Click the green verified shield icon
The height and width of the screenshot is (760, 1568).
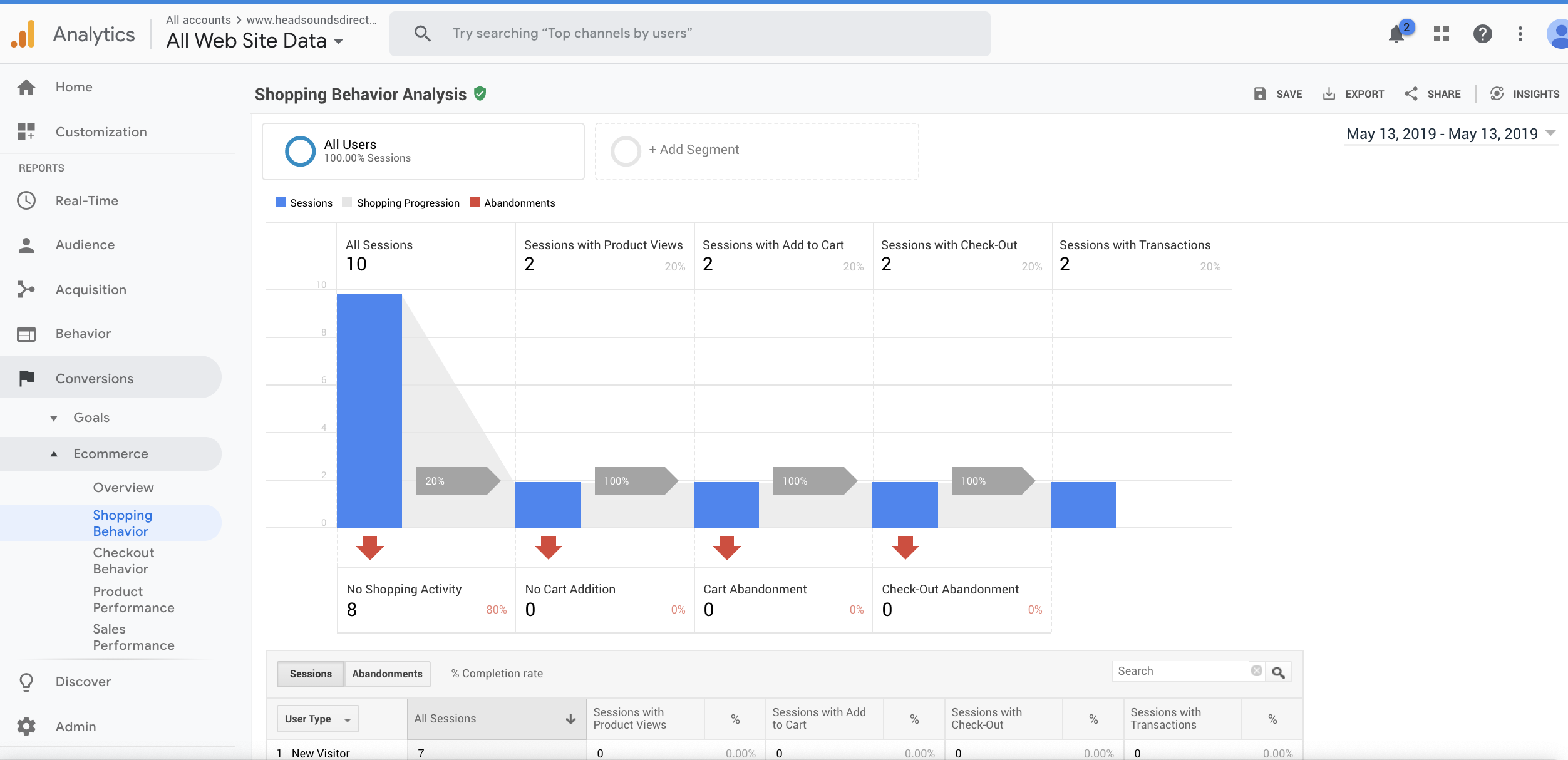[480, 93]
